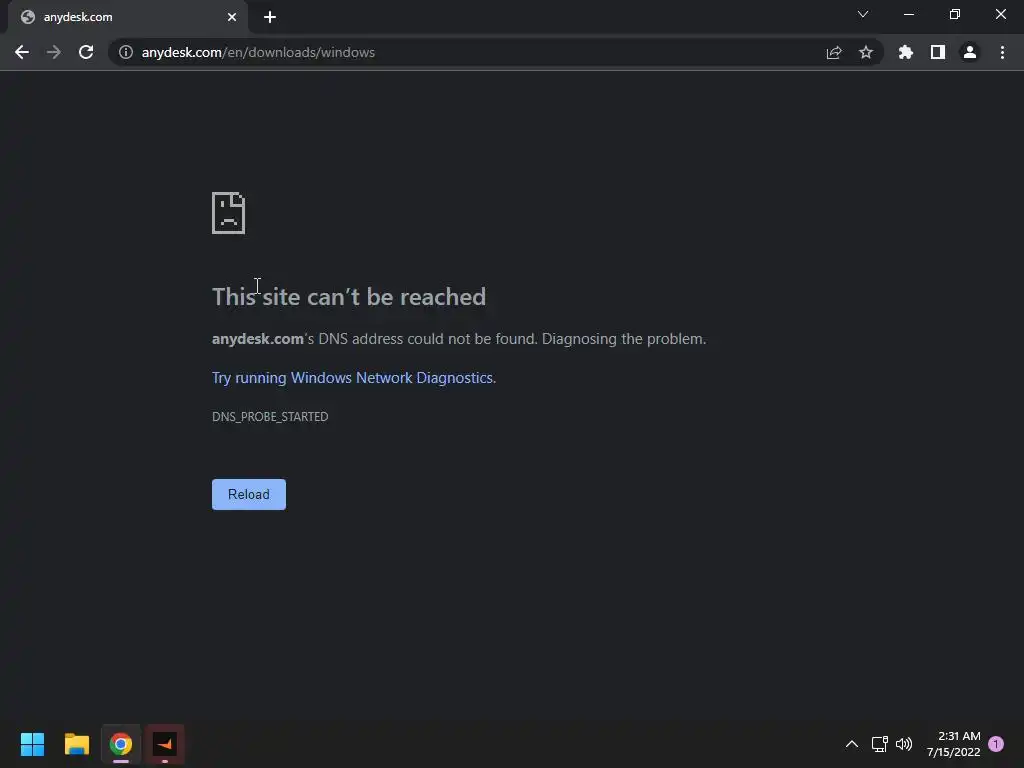Open the AnyDesk taskbar icon

(x=165, y=744)
